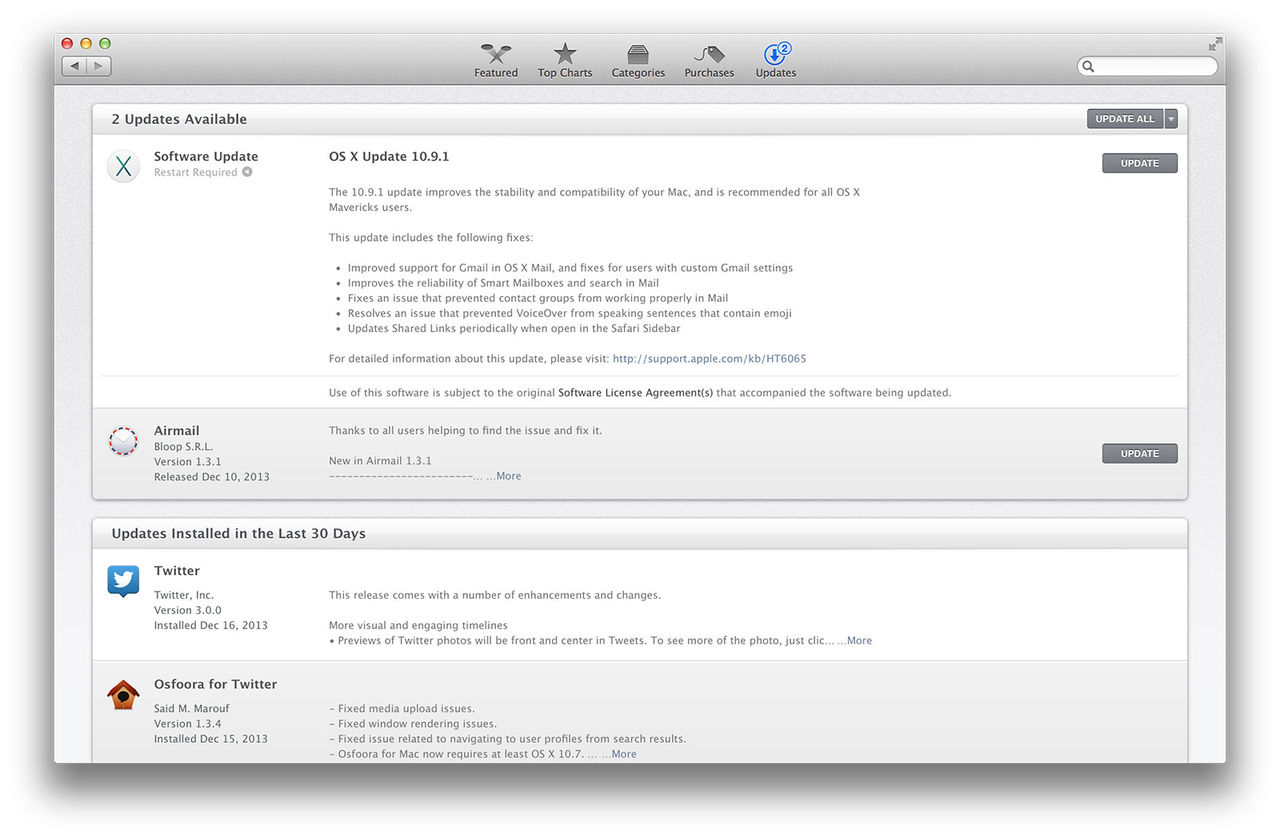View Purchases via its toolbar icon
1280x838 pixels.
pyautogui.click(x=708, y=55)
